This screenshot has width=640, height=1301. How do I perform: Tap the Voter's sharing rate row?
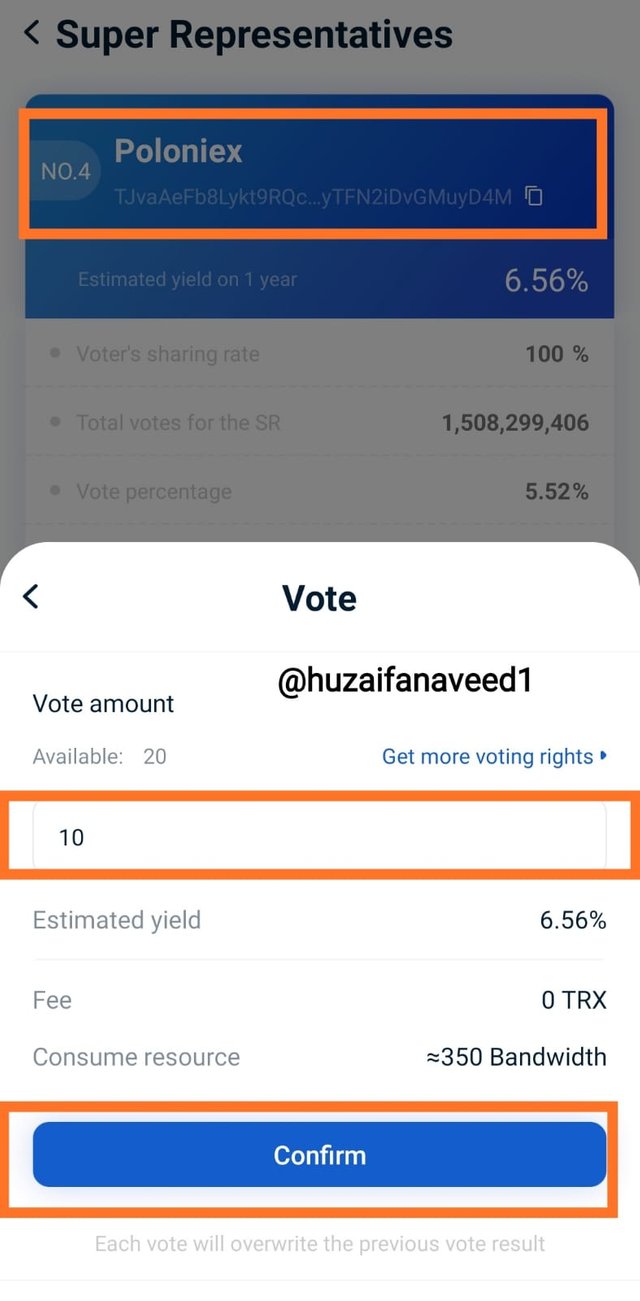coord(320,354)
